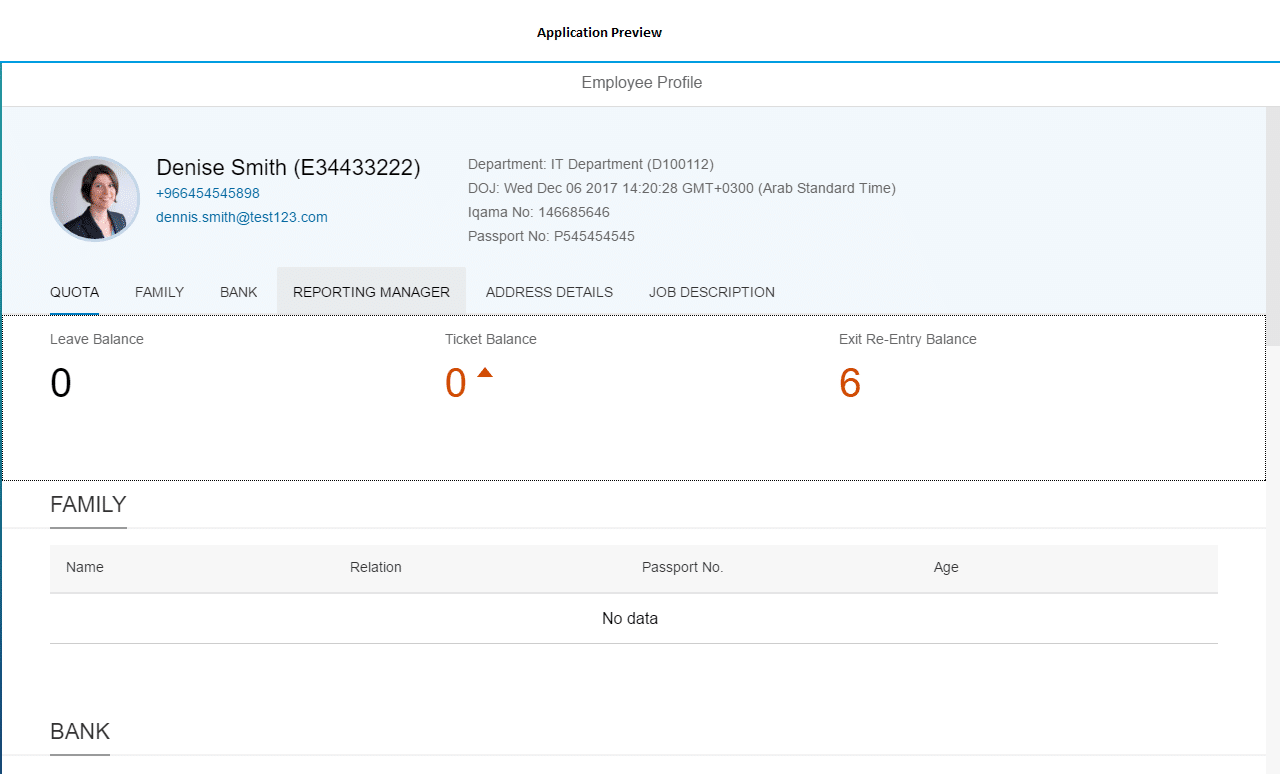
Task: Select the BANK tab
Action: [239, 292]
